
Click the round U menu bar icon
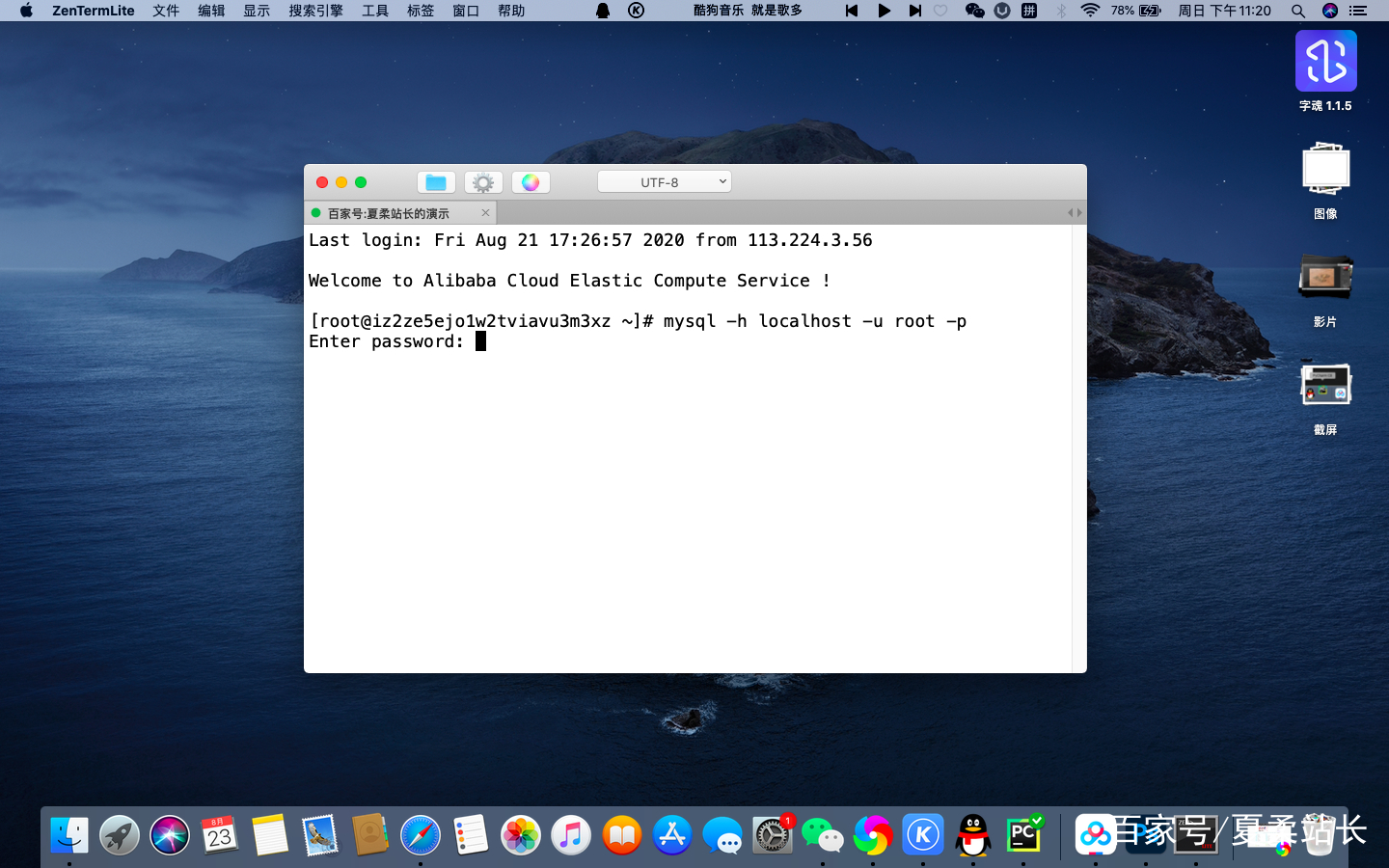tap(1002, 11)
